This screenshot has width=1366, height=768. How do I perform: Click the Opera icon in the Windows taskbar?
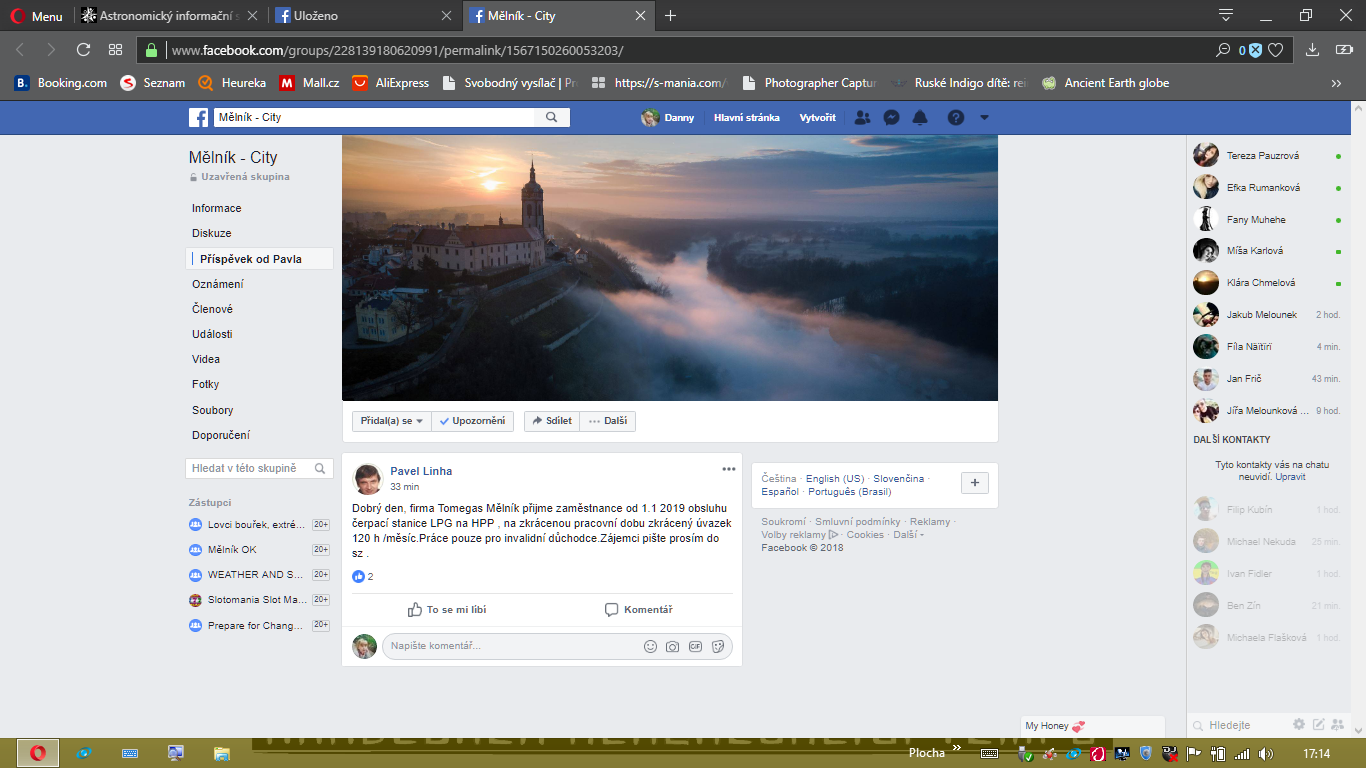[x=38, y=753]
